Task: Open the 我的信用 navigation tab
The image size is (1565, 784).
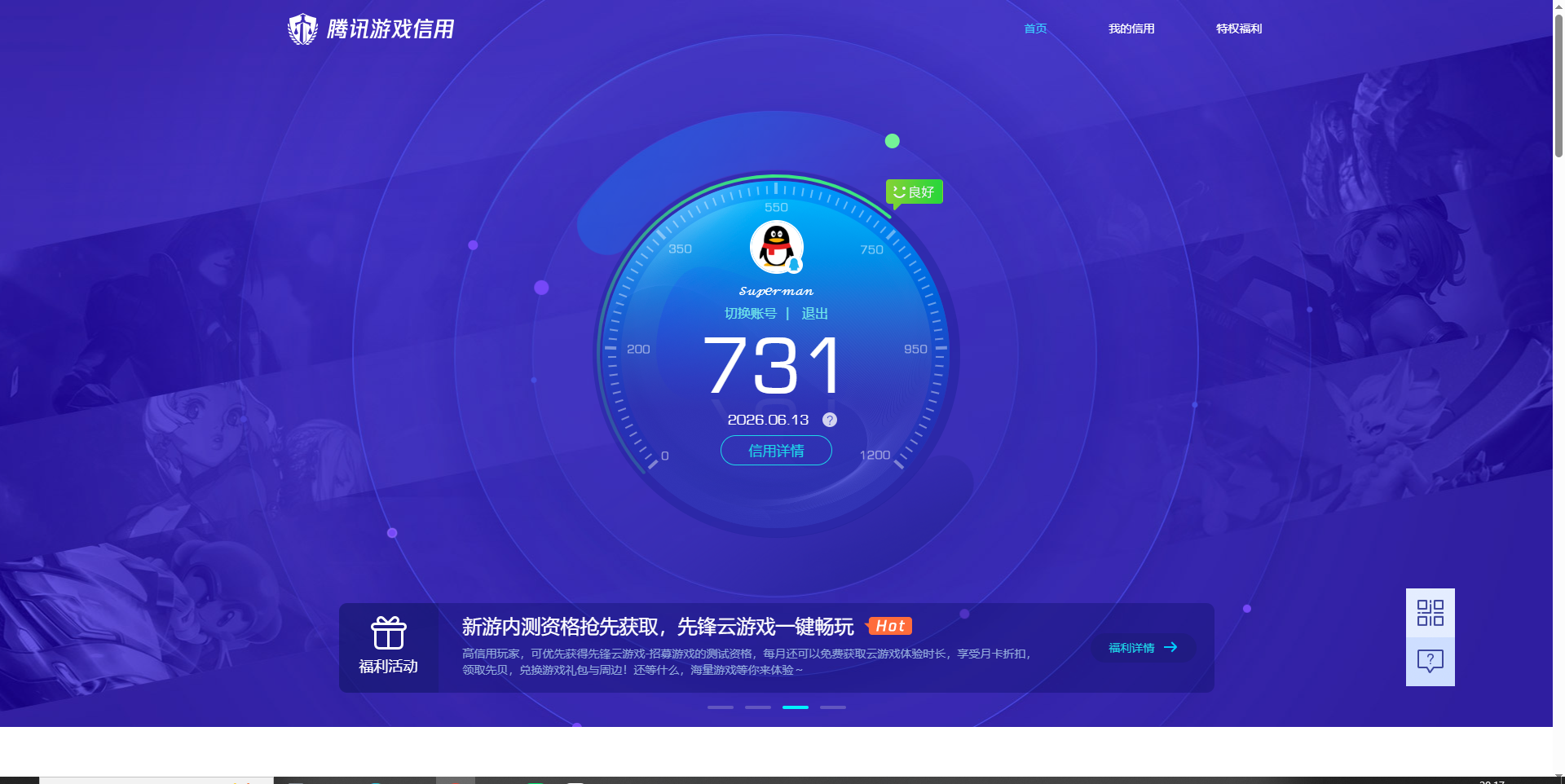Action: pyautogui.click(x=1131, y=29)
